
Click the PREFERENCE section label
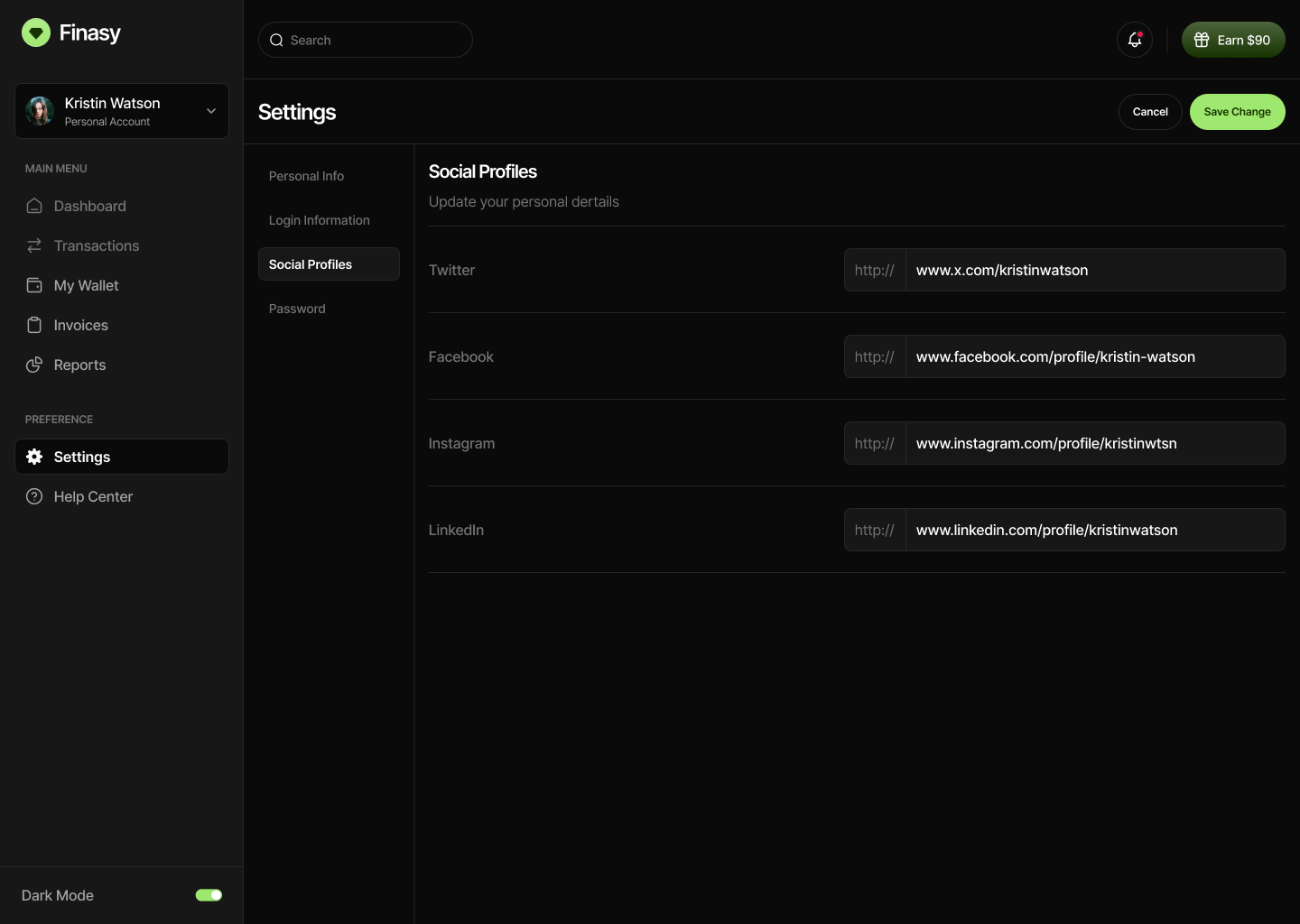pyautogui.click(x=59, y=420)
